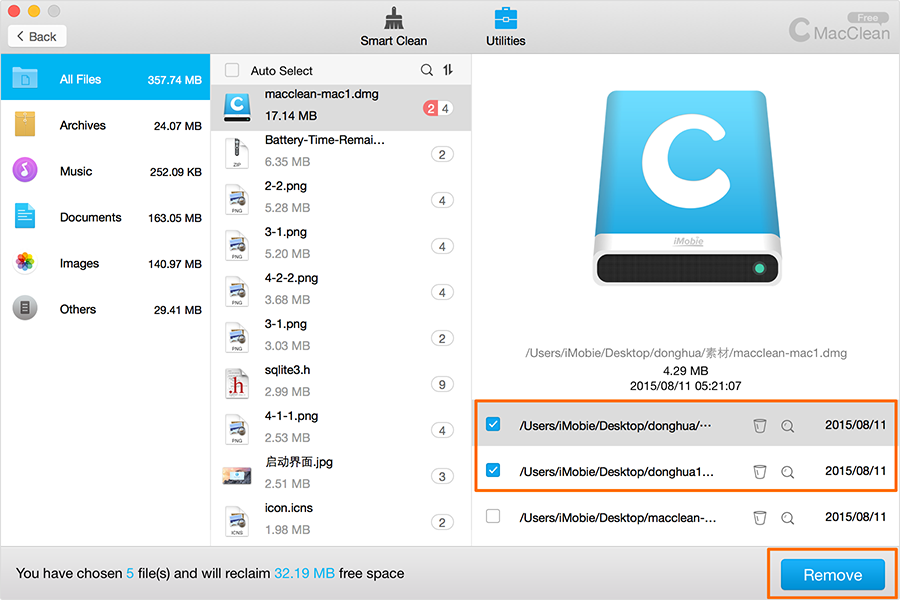Screen dimensions: 900x600
Task: Click trash icon for first duplicate path
Action: tap(760, 425)
